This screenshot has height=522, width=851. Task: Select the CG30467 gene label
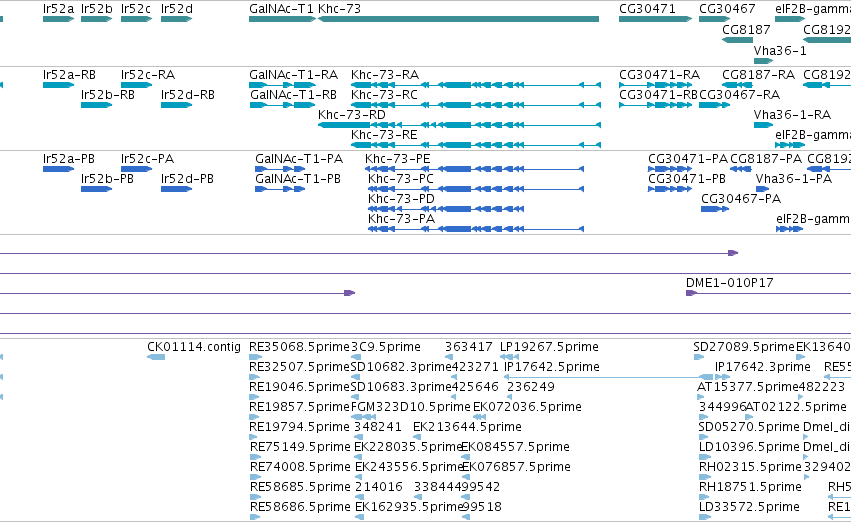(727, 9)
